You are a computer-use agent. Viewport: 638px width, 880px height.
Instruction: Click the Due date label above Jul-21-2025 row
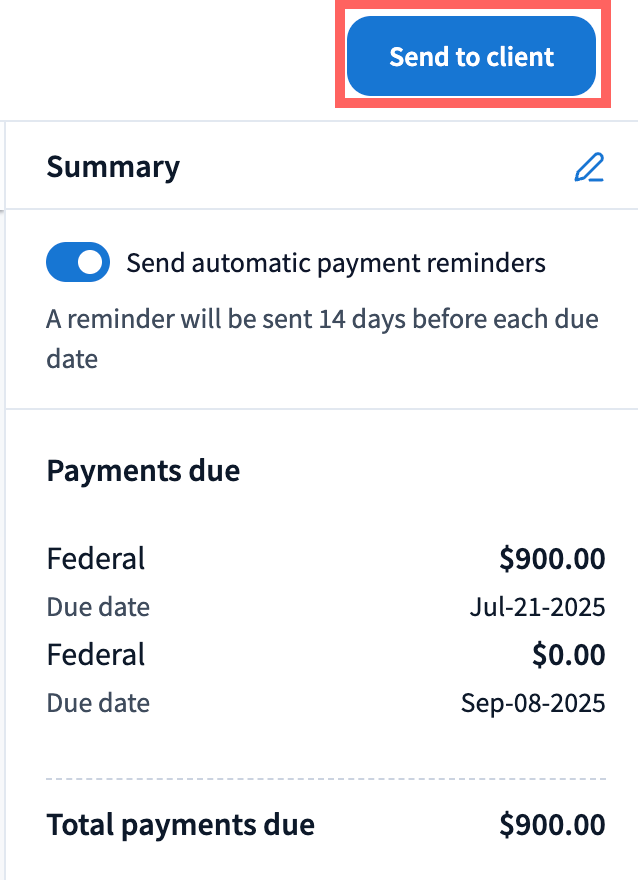[98, 606]
